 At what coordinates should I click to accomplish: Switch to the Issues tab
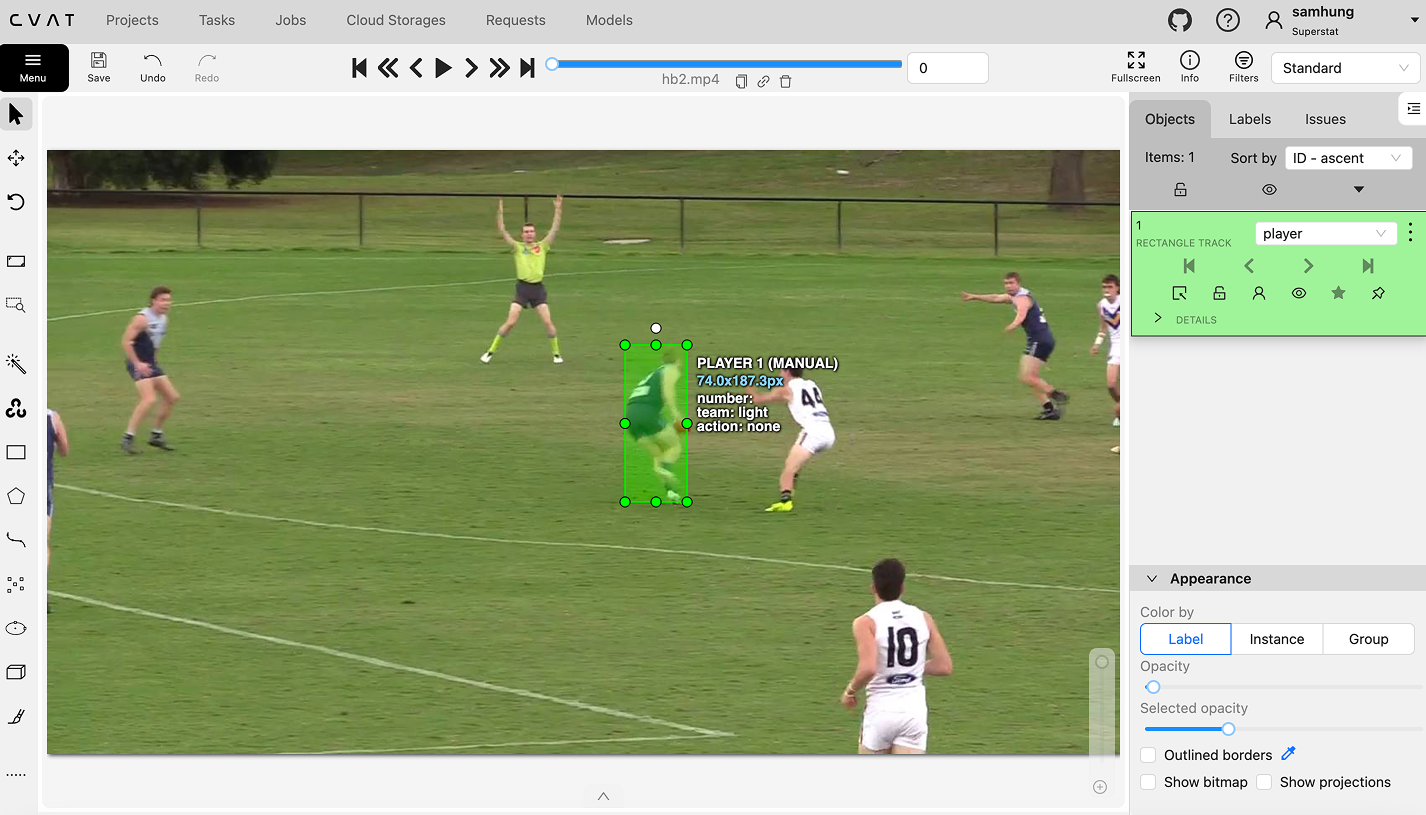(1325, 119)
